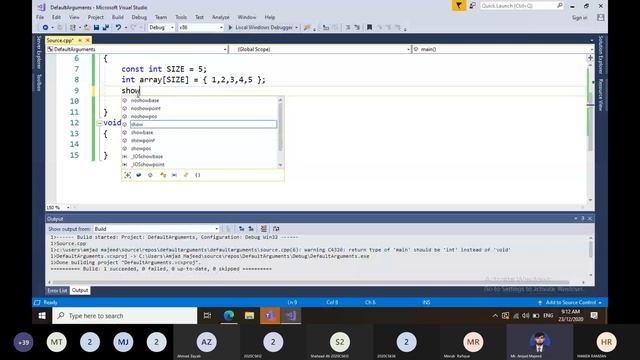The width and height of the screenshot is (640, 360).
Task: Open the Add to Source Control menu
Action: tap(571, 302)
